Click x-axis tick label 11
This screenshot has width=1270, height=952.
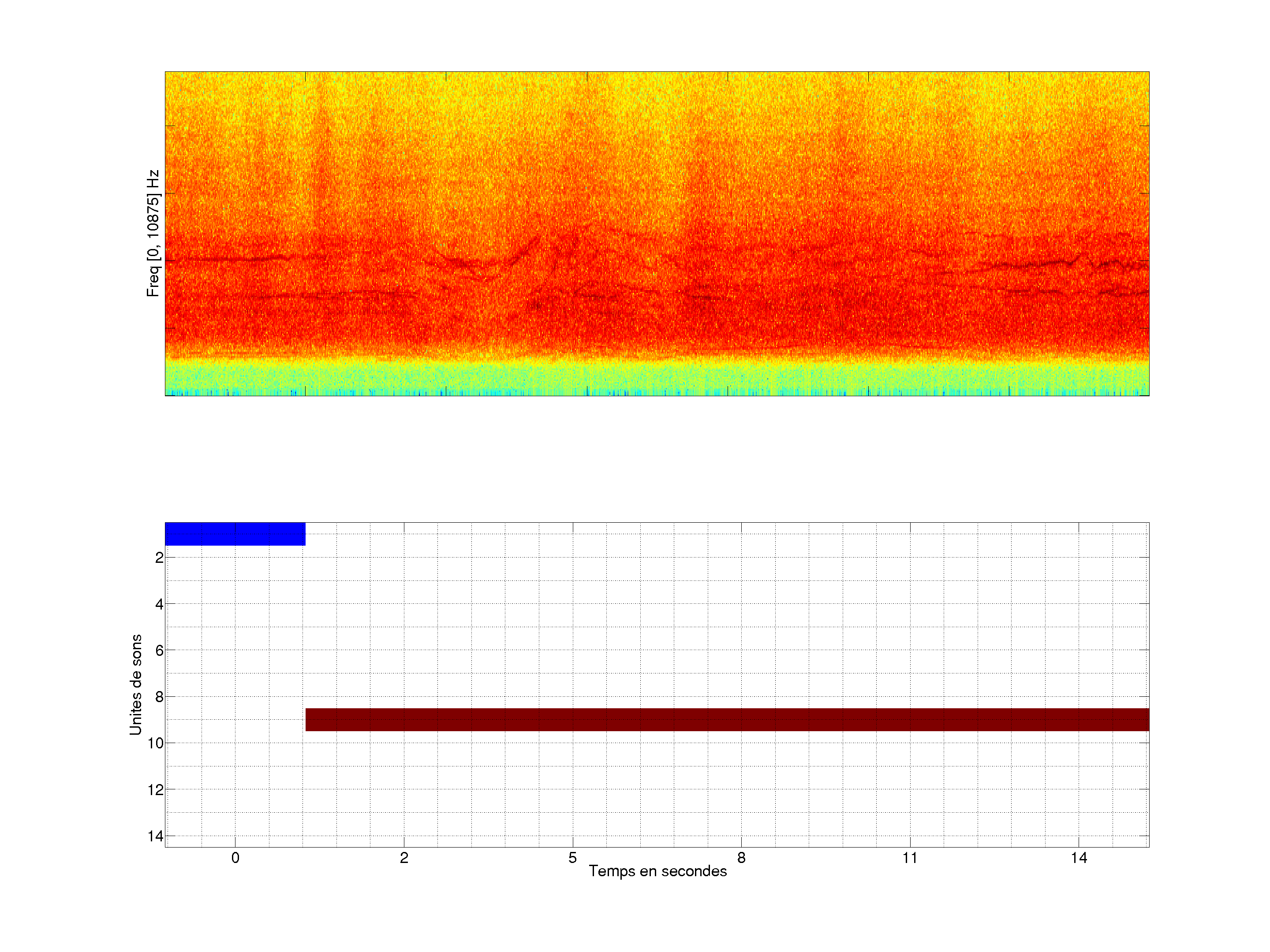pyautogui.click(x=909, y=858)
